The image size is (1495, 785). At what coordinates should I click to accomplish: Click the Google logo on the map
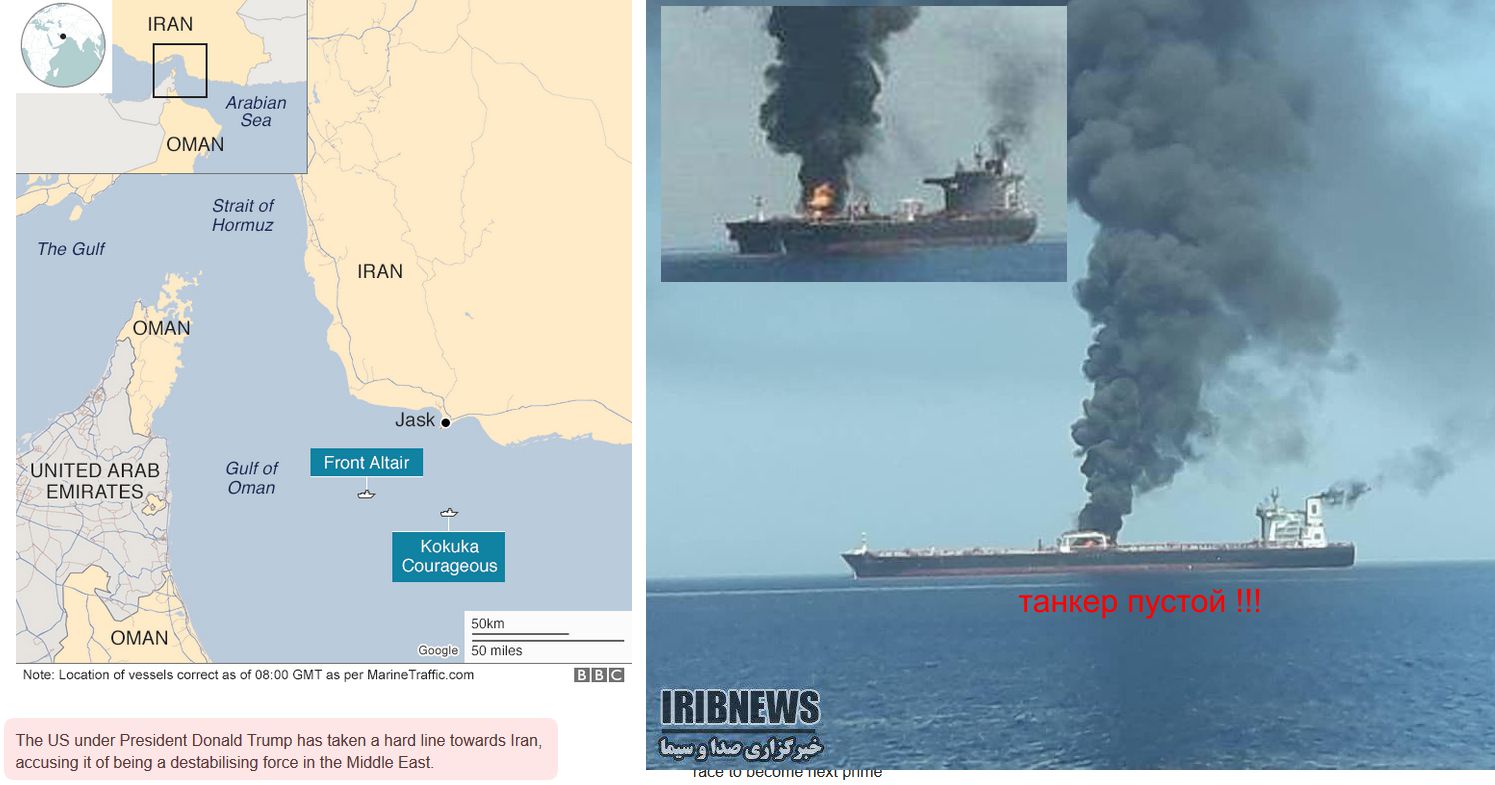click(438, 650)
